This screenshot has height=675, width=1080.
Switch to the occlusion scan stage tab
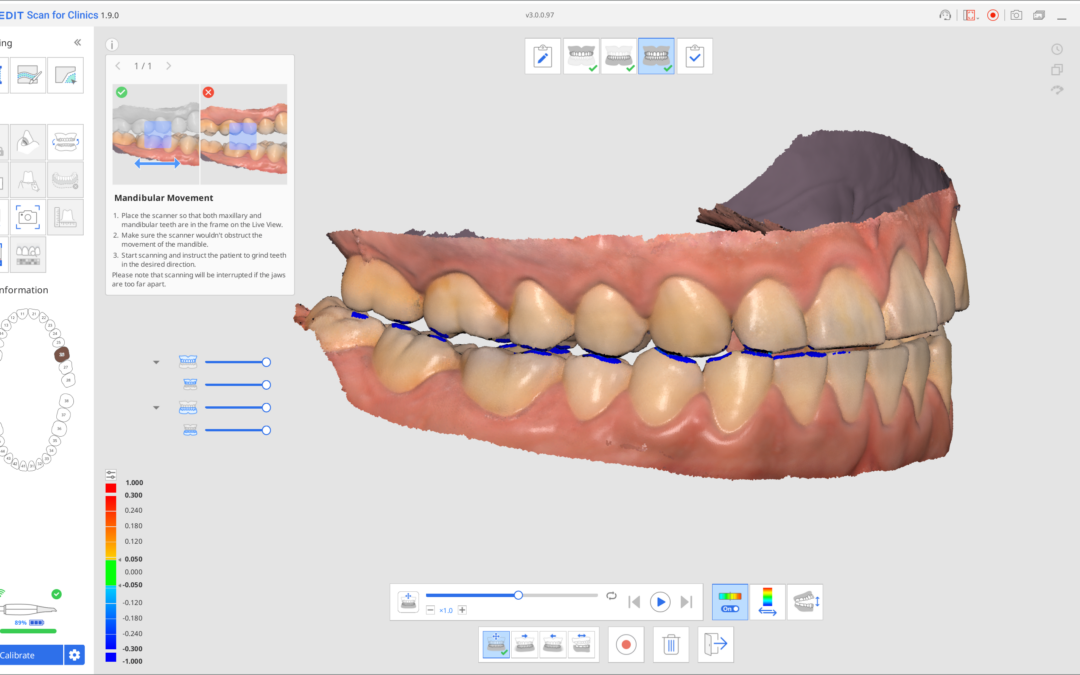click(x=656, y=57)
